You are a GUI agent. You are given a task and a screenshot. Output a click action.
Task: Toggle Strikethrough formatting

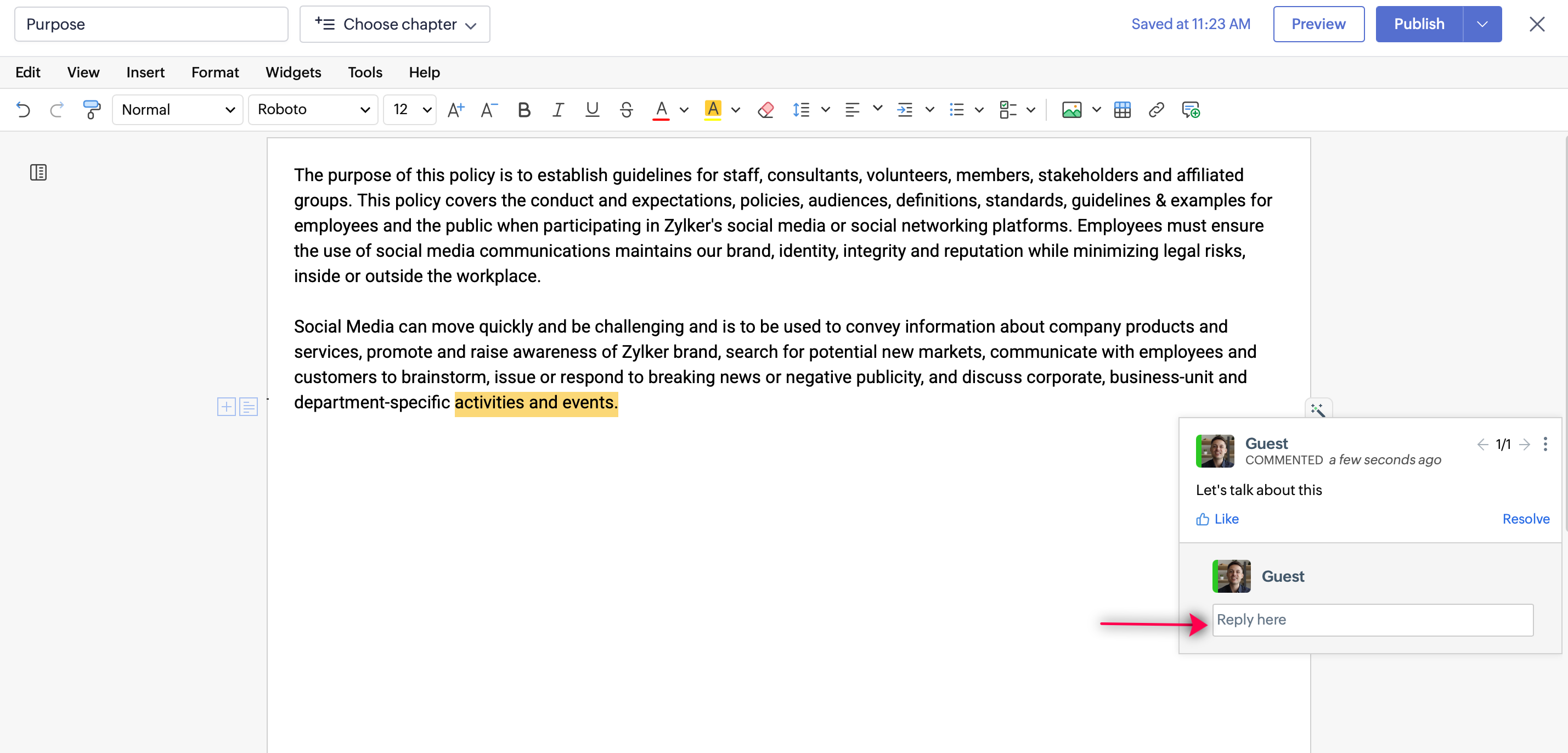pos(626,110)
